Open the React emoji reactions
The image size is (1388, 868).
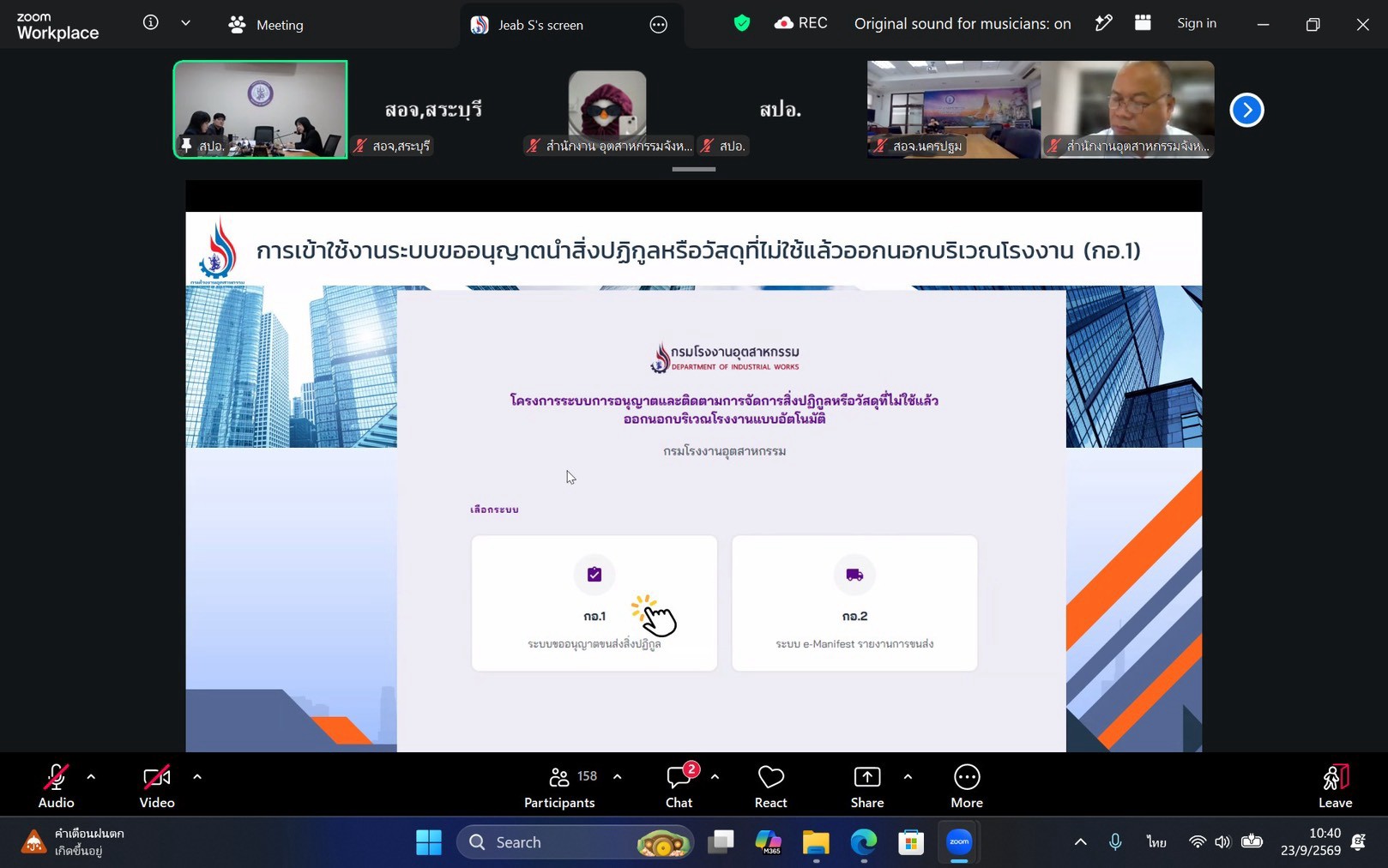770,786
